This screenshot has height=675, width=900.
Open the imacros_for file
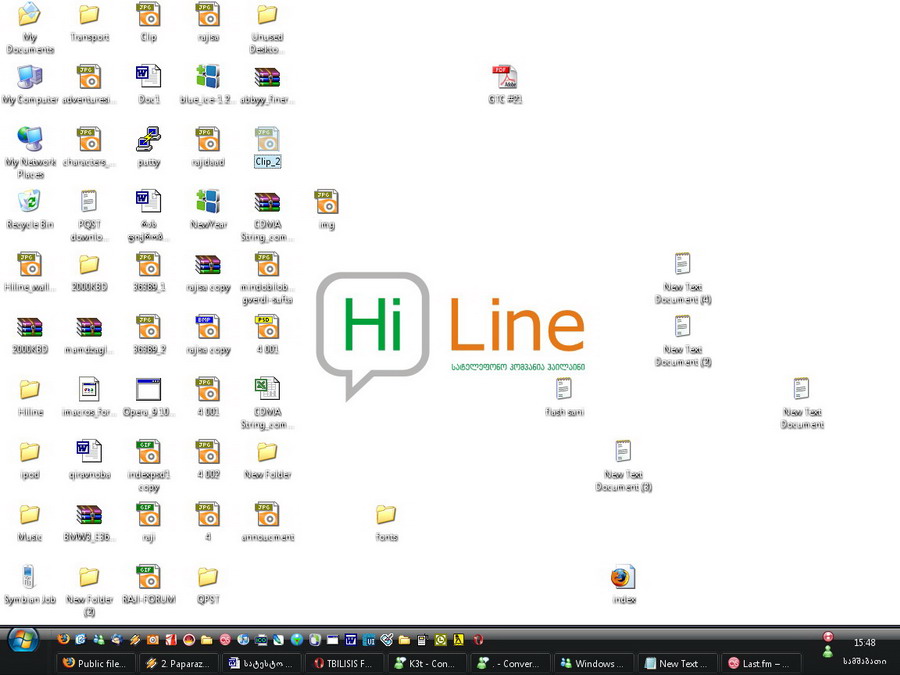[90, 390]
